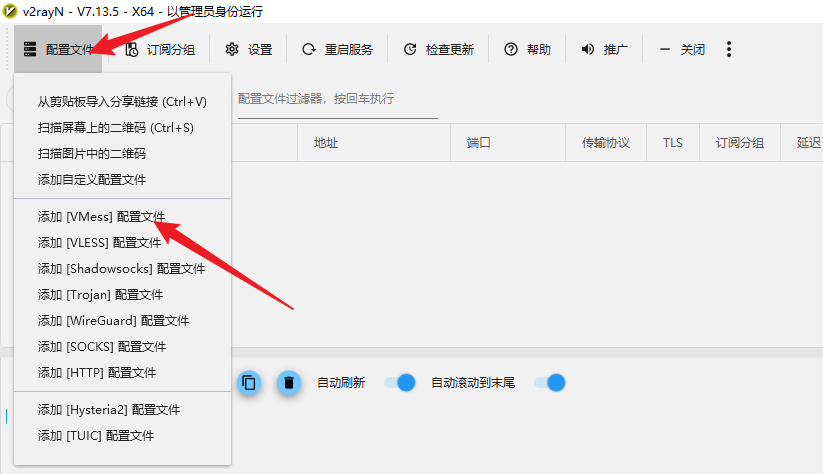Toggle the 自动滚动到末尾 switch
The height and width of the screenshot is (474, 823).
tap(549, 382)
